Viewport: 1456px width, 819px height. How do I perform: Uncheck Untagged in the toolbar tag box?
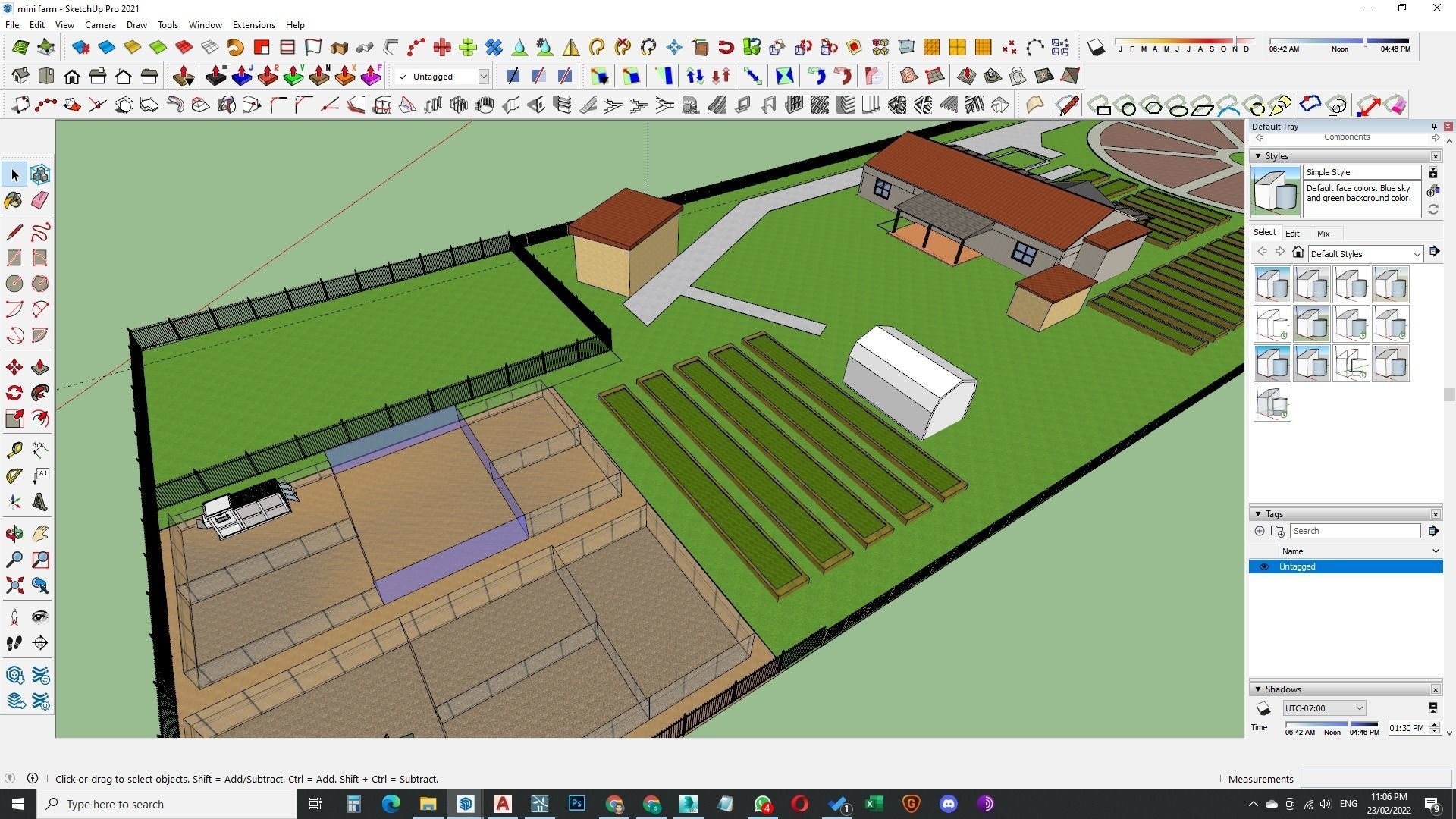click(403, 76)
